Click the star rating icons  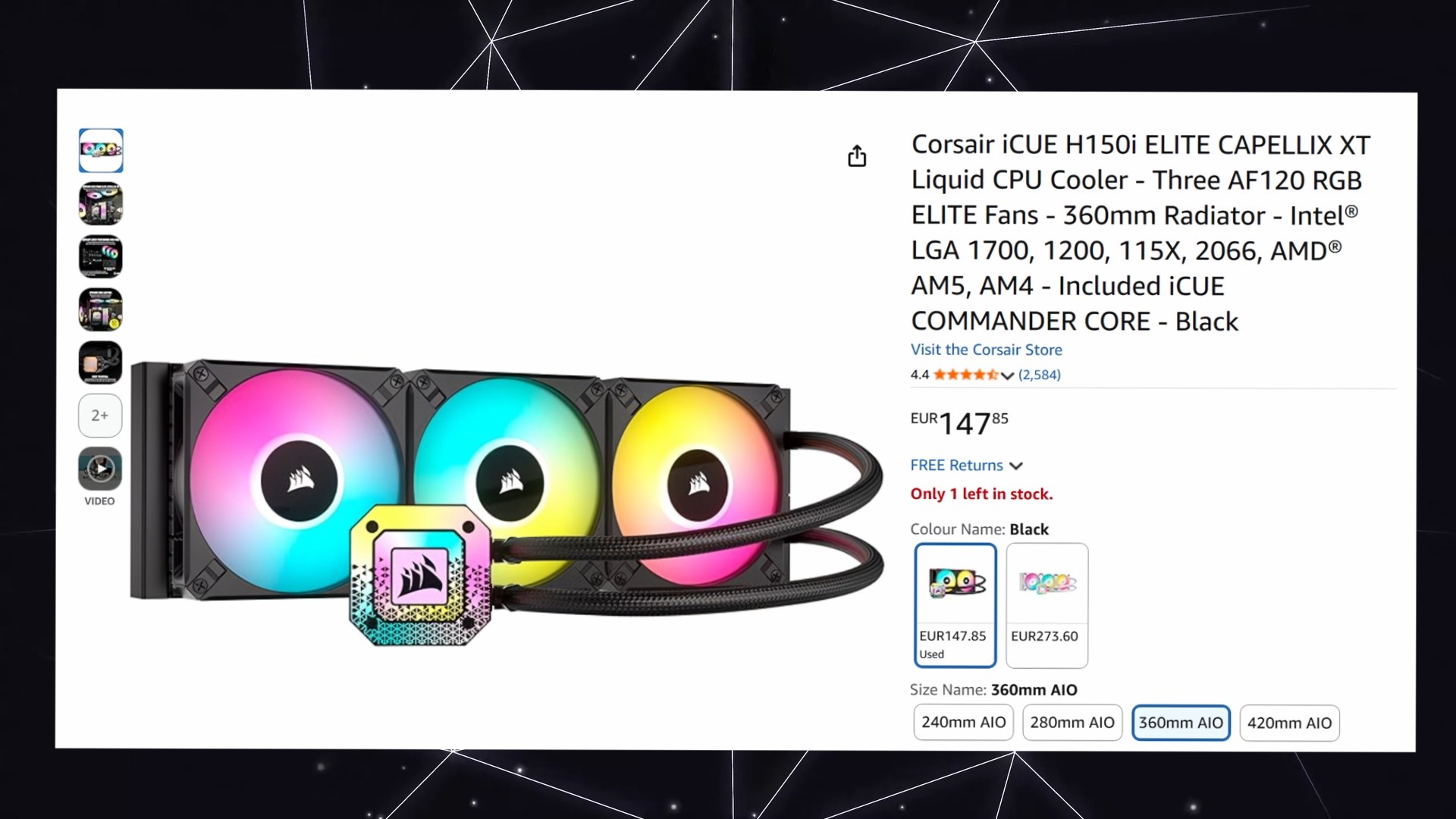pyautogui.click(x=965, y=375)
